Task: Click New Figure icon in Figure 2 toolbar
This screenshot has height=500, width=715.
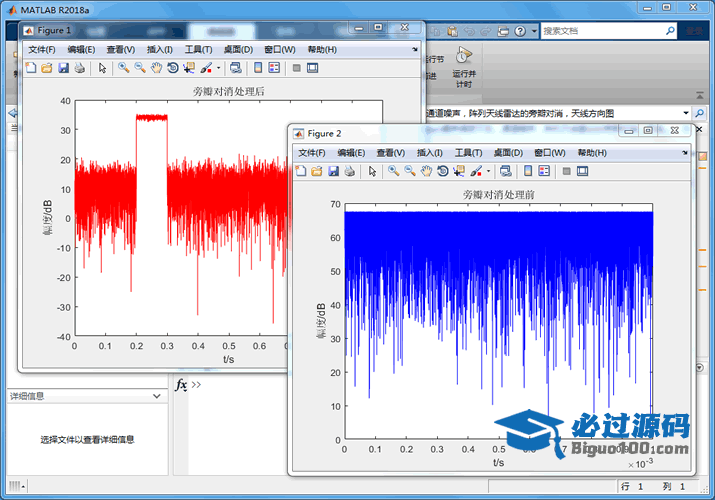Action: click(x=301, y=171)
